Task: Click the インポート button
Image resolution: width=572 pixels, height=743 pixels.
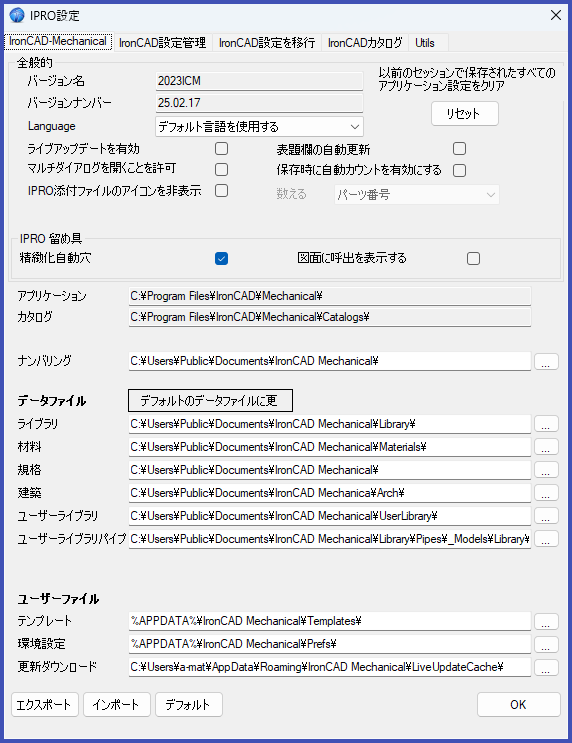Action: point(117,705)
